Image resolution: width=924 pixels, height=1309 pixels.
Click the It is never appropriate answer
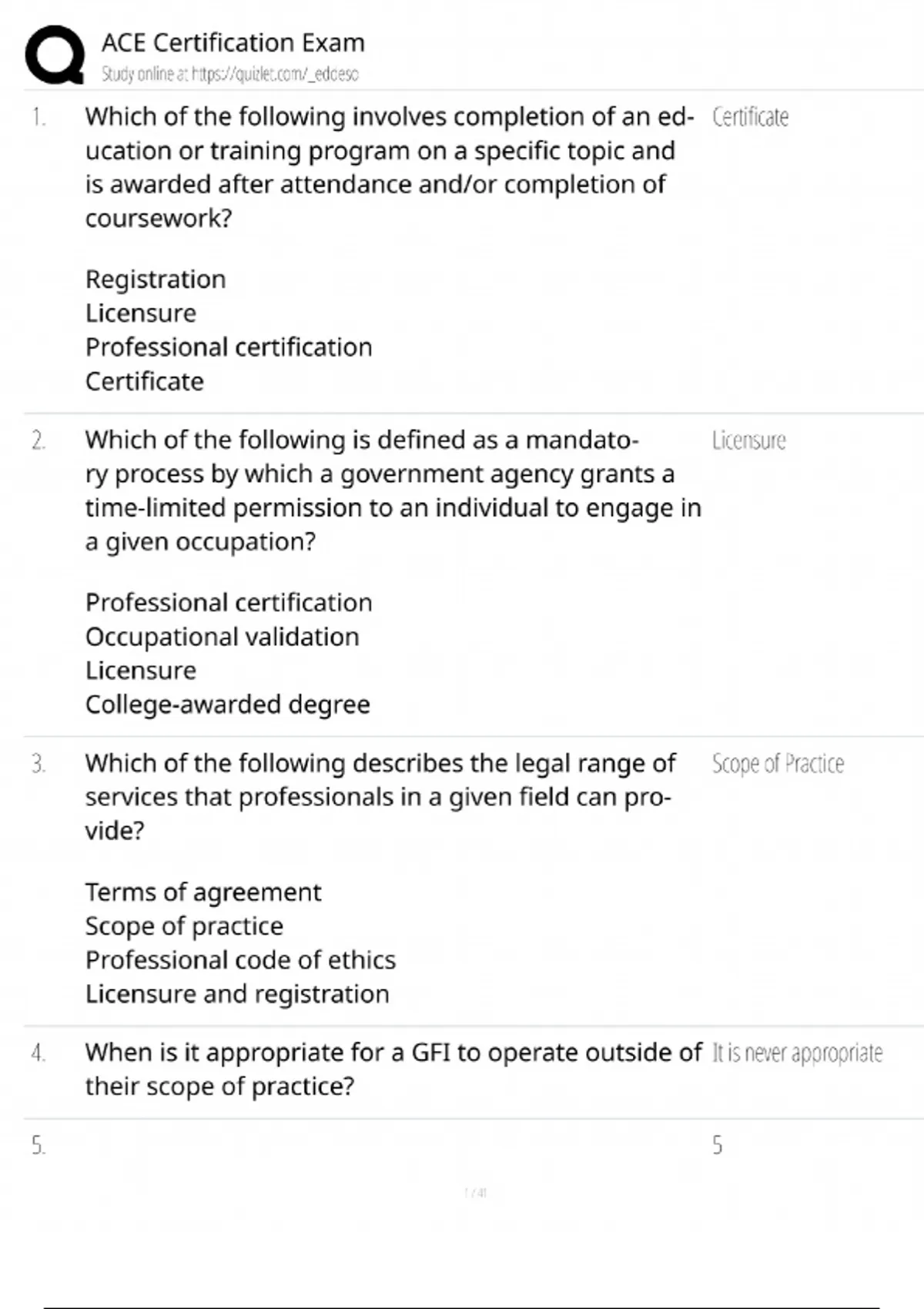tap(797, 1053)
